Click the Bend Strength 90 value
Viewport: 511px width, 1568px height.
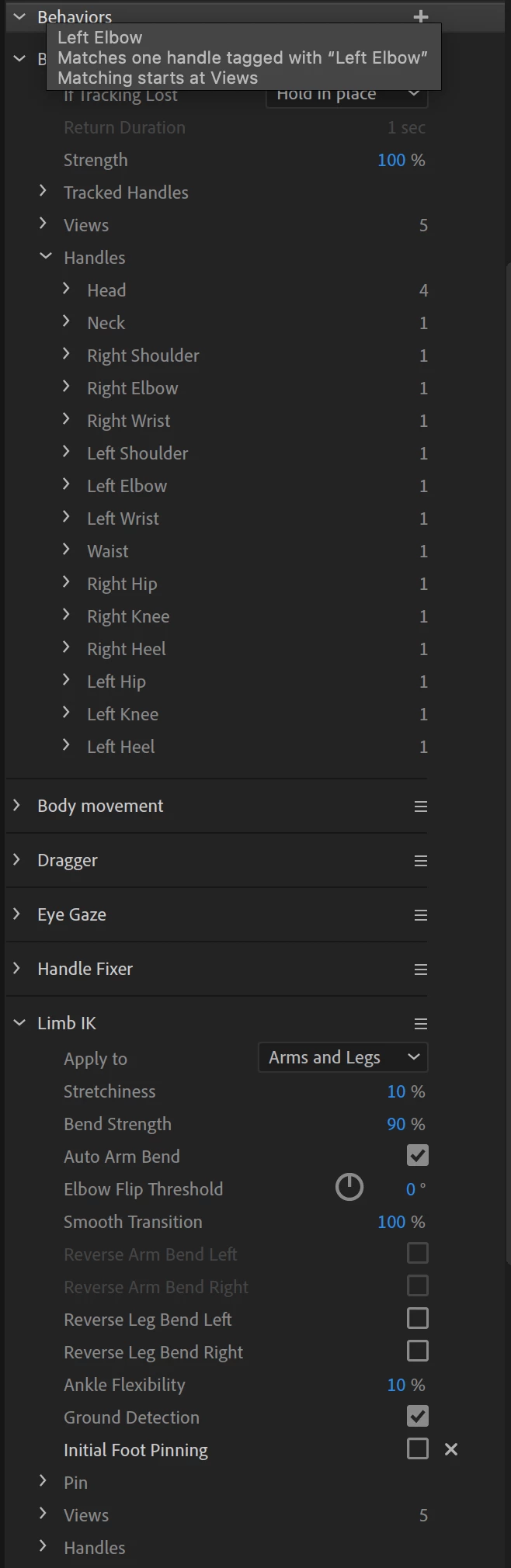click(396, 1124)
